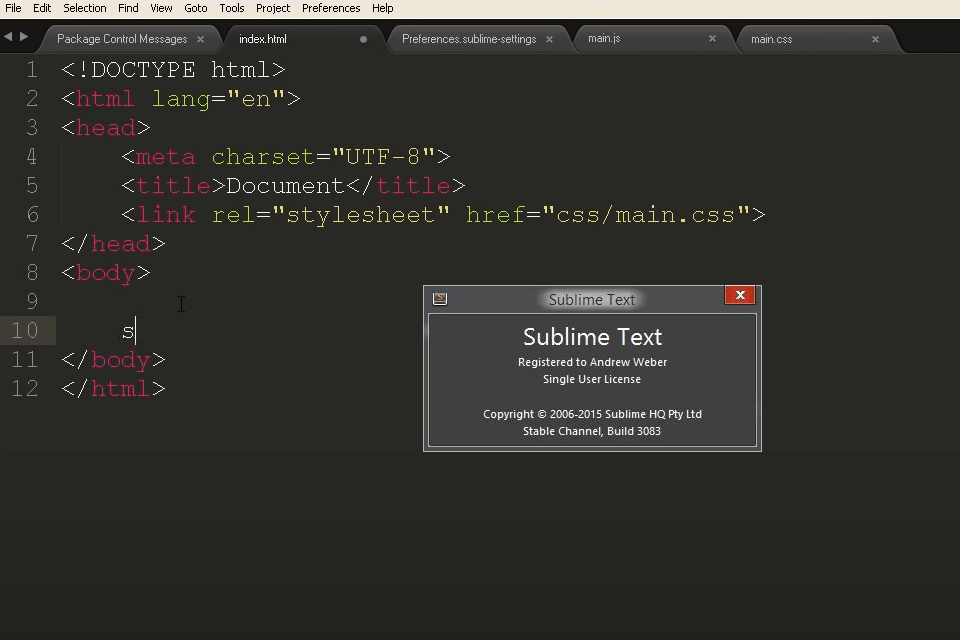Close the main.js tab with its X icon
The image size is (960, 640).
712,39
